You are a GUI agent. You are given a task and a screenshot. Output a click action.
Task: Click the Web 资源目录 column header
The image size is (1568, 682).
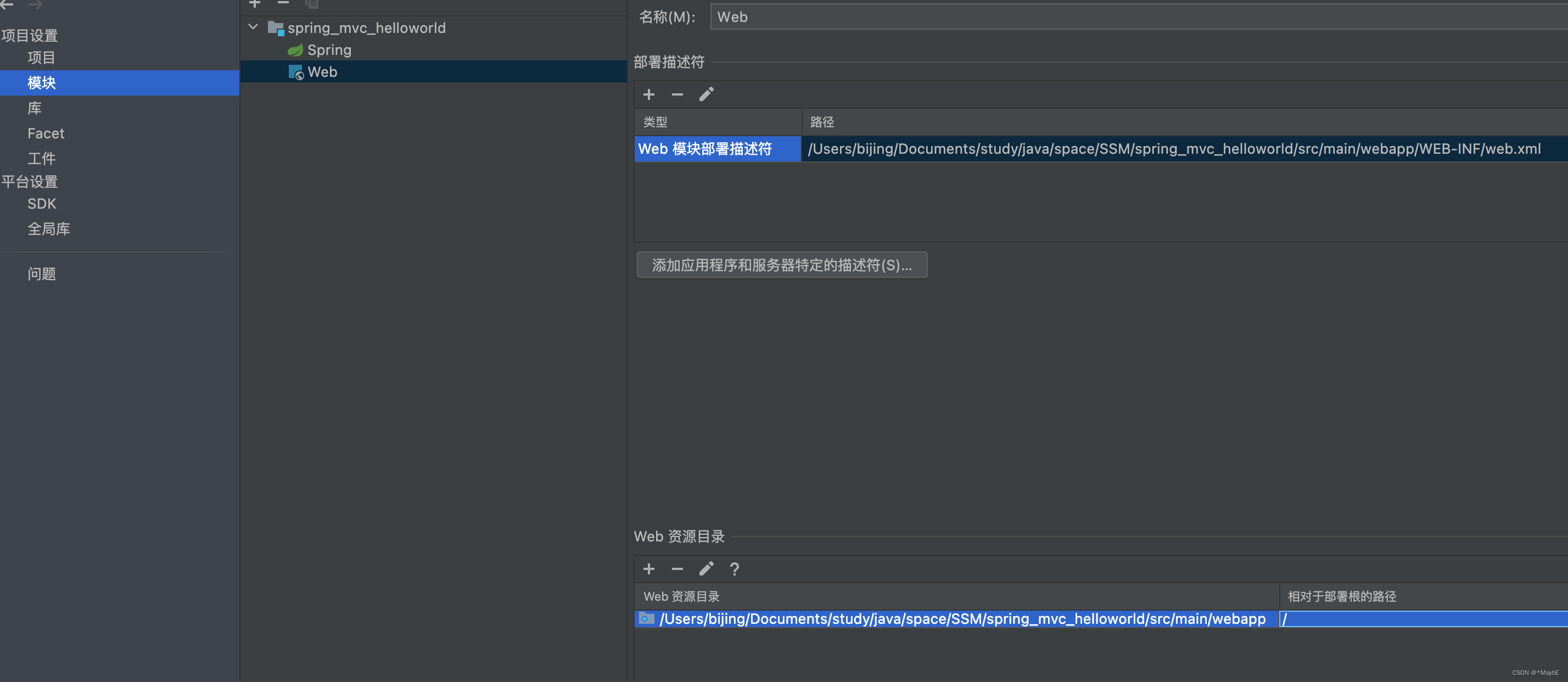tap(956, 596)
